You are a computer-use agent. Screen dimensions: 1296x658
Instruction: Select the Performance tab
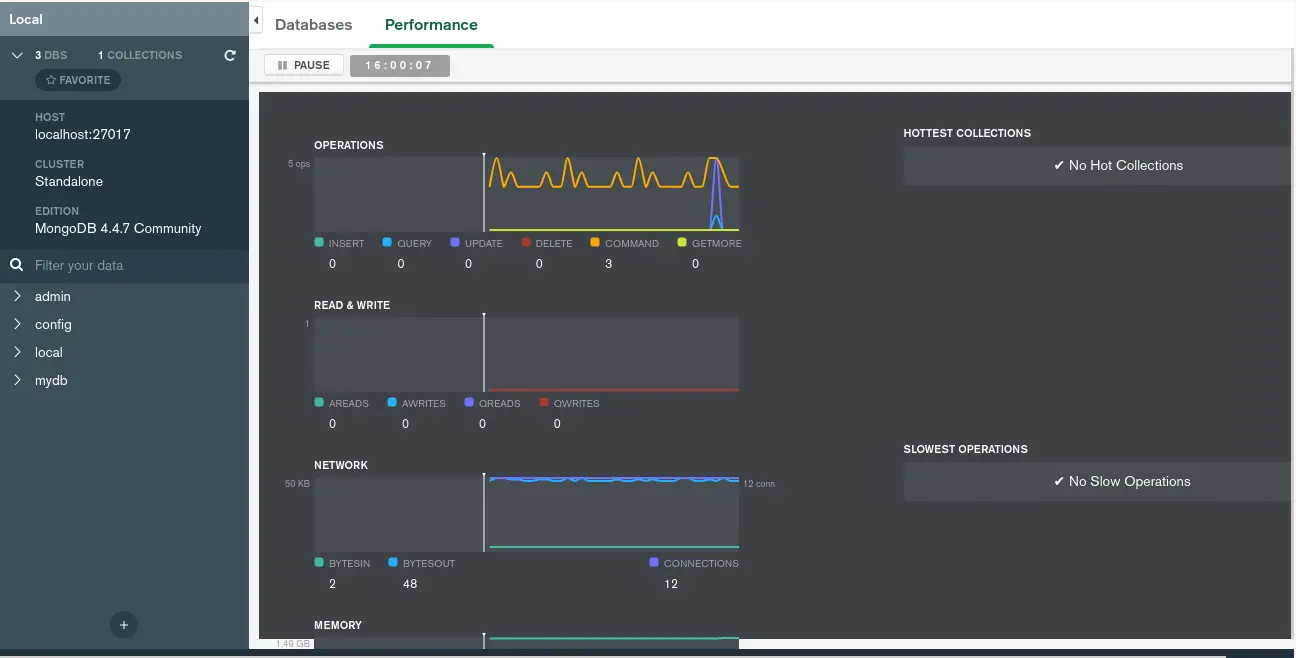click(431, 25)
